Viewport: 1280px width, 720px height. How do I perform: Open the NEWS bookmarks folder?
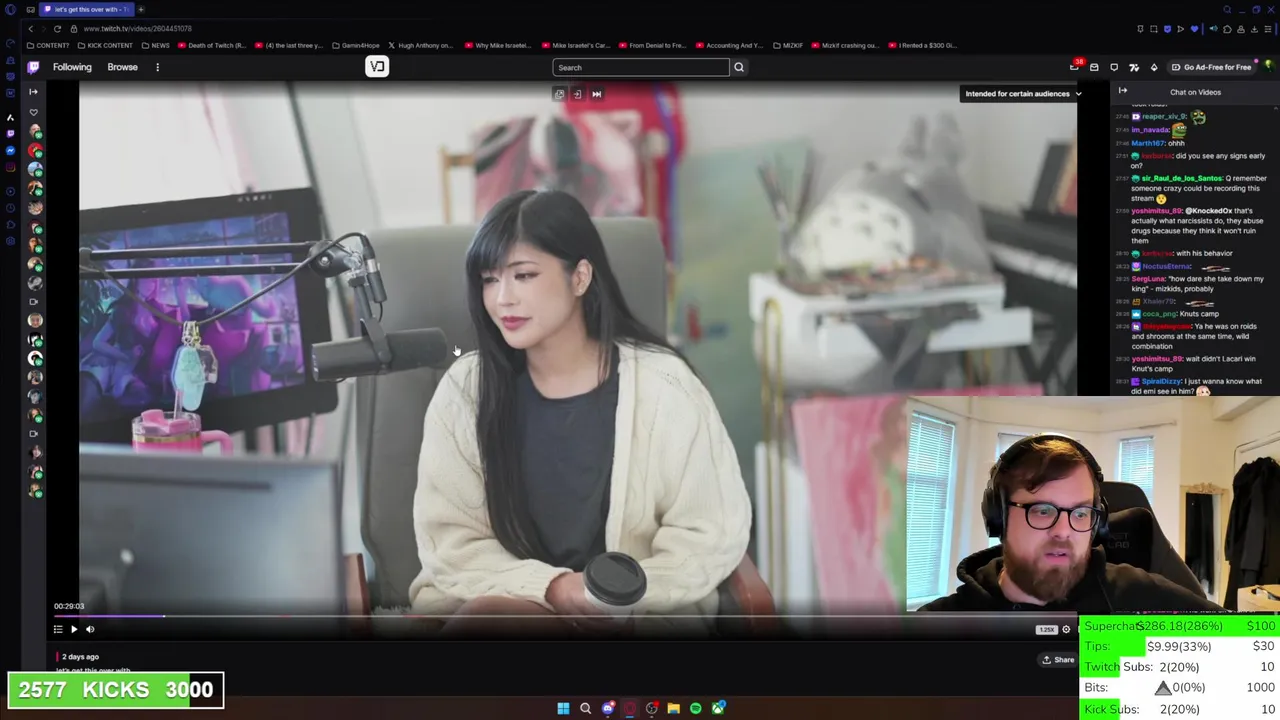[x=155, y=45]
